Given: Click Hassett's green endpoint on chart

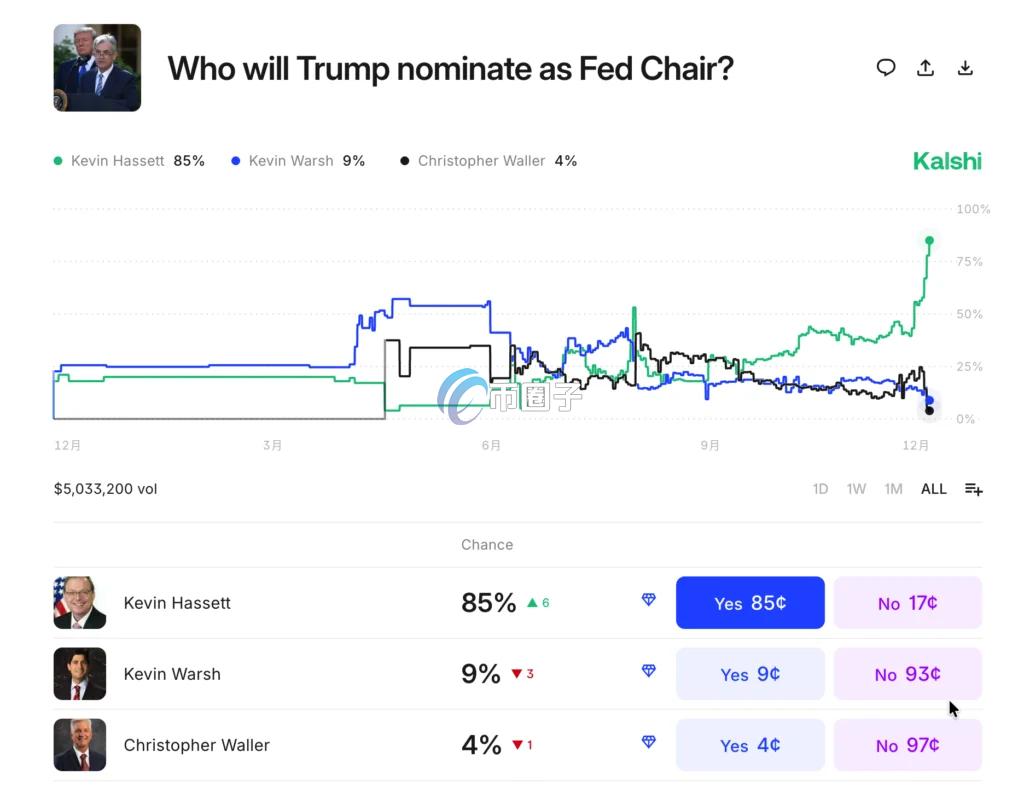Looking at the screenshot, I should (929, 240).
